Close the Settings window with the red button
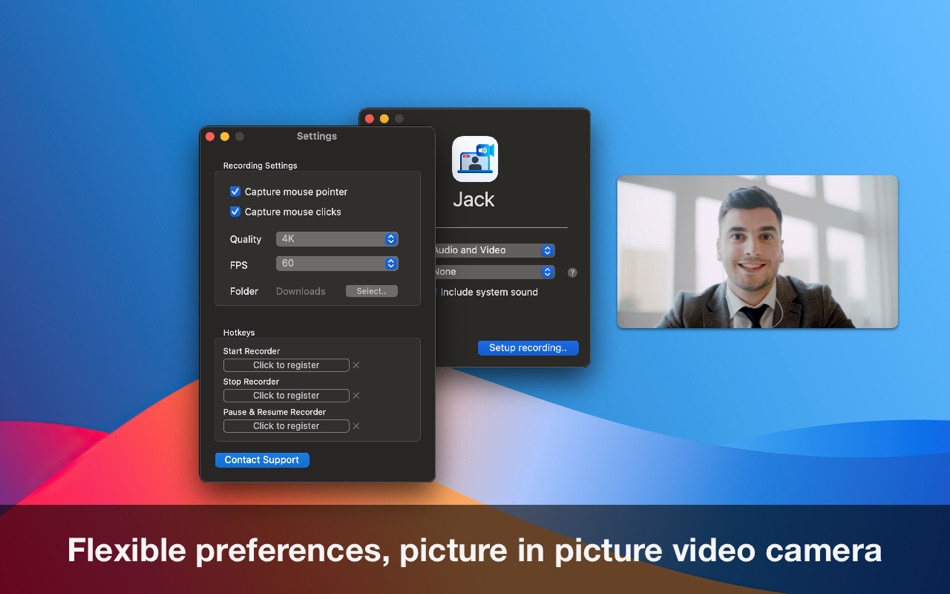 coord(210,136)
